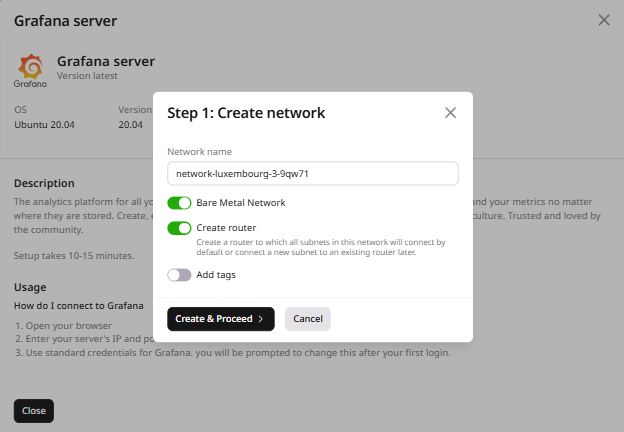
Task: Click the 'Use standard credentials for Grafana' step
Action: pyautogui.click(x=238, y=353)
